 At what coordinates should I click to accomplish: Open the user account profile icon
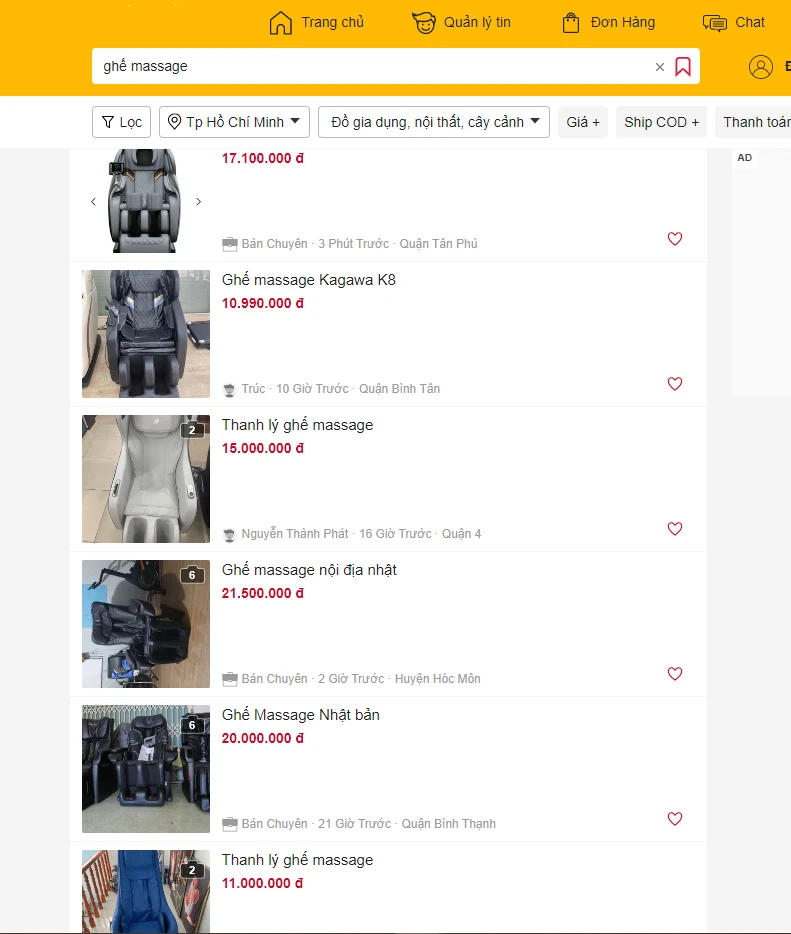tap(761, 67)
